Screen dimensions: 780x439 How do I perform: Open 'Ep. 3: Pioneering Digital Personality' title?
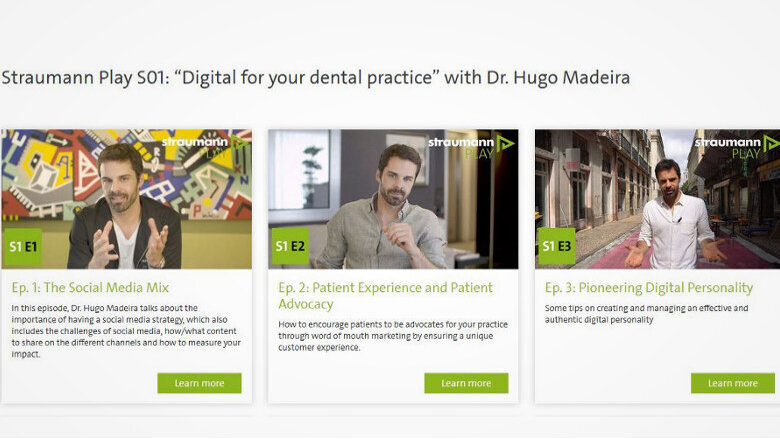pos(649,287)
